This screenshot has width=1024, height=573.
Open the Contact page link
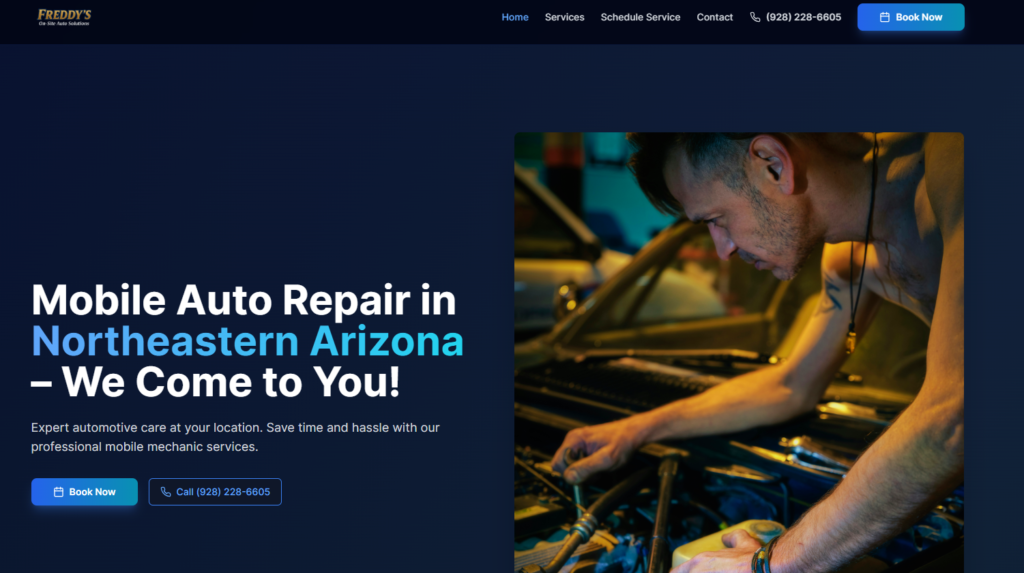click(x=714, y=17)
